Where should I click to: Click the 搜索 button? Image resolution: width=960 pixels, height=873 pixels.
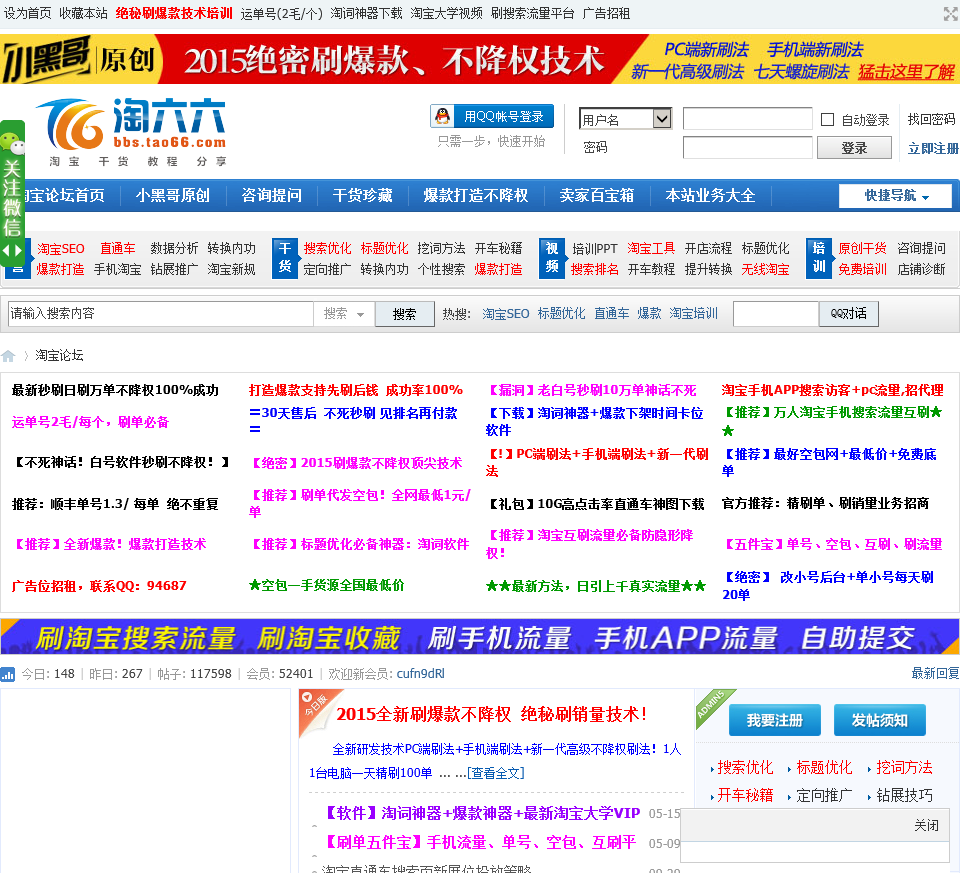coord(405,314)
